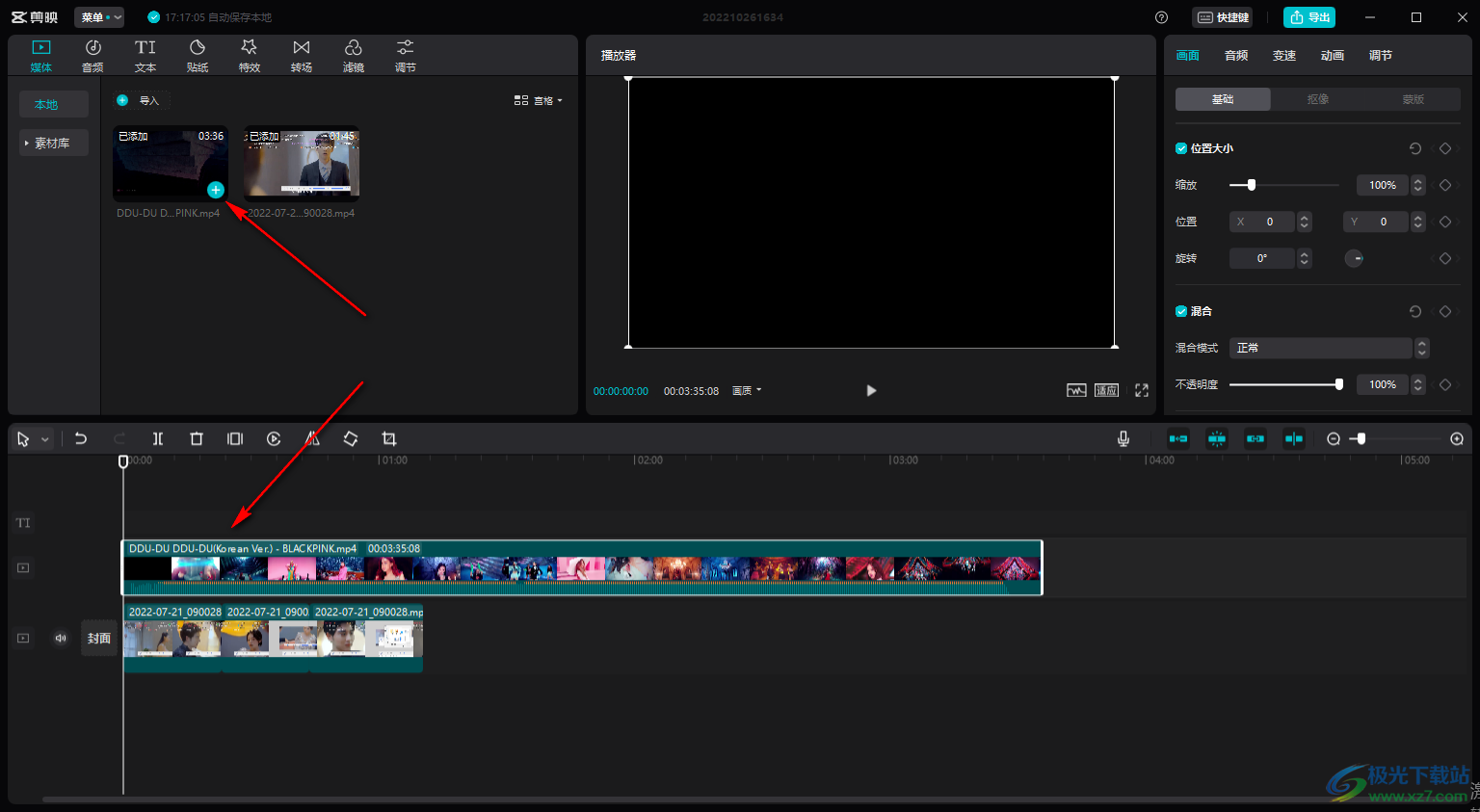Image resolution: width=1480 pixels, height=812 pixels.
Task: Click the undo arrow in timeline toolbar
Action: [x=81, y=438]
